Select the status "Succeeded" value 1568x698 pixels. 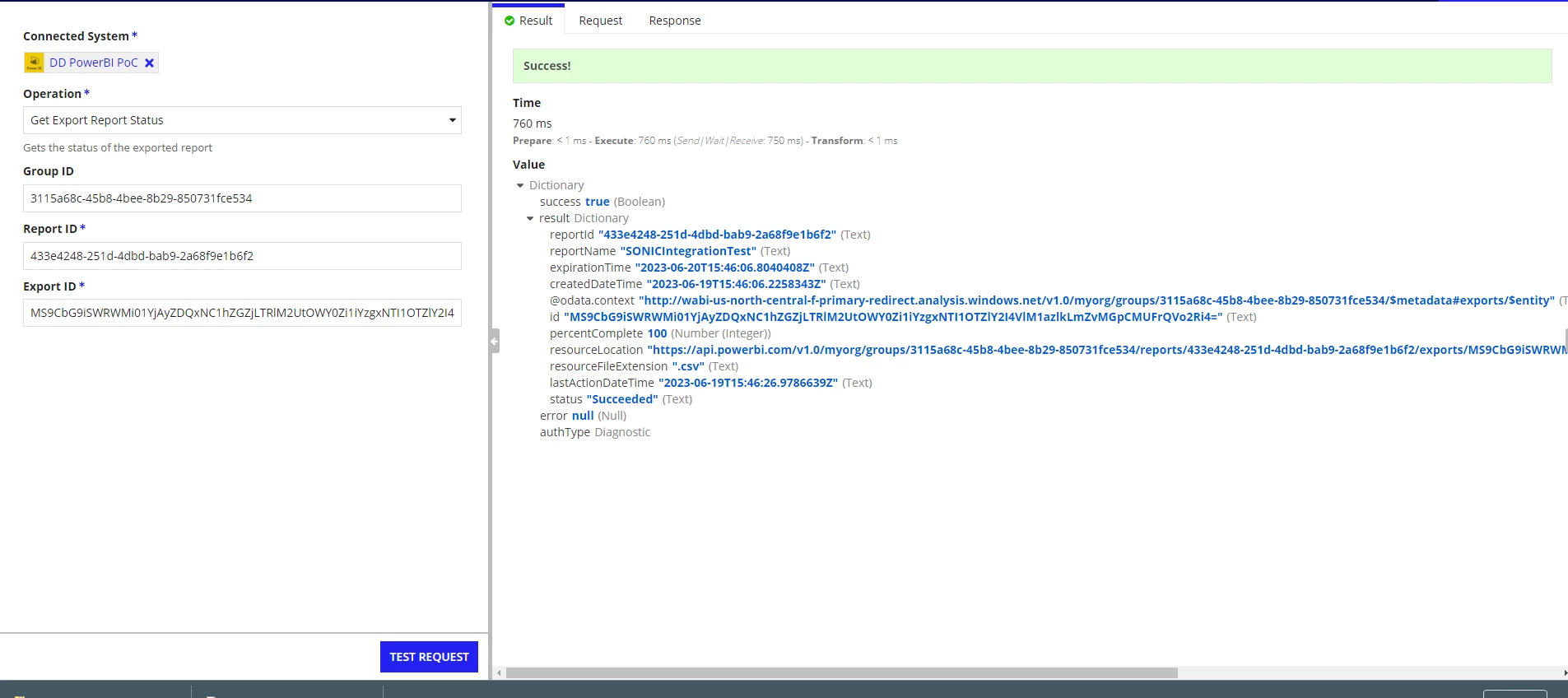click(622, 399)
